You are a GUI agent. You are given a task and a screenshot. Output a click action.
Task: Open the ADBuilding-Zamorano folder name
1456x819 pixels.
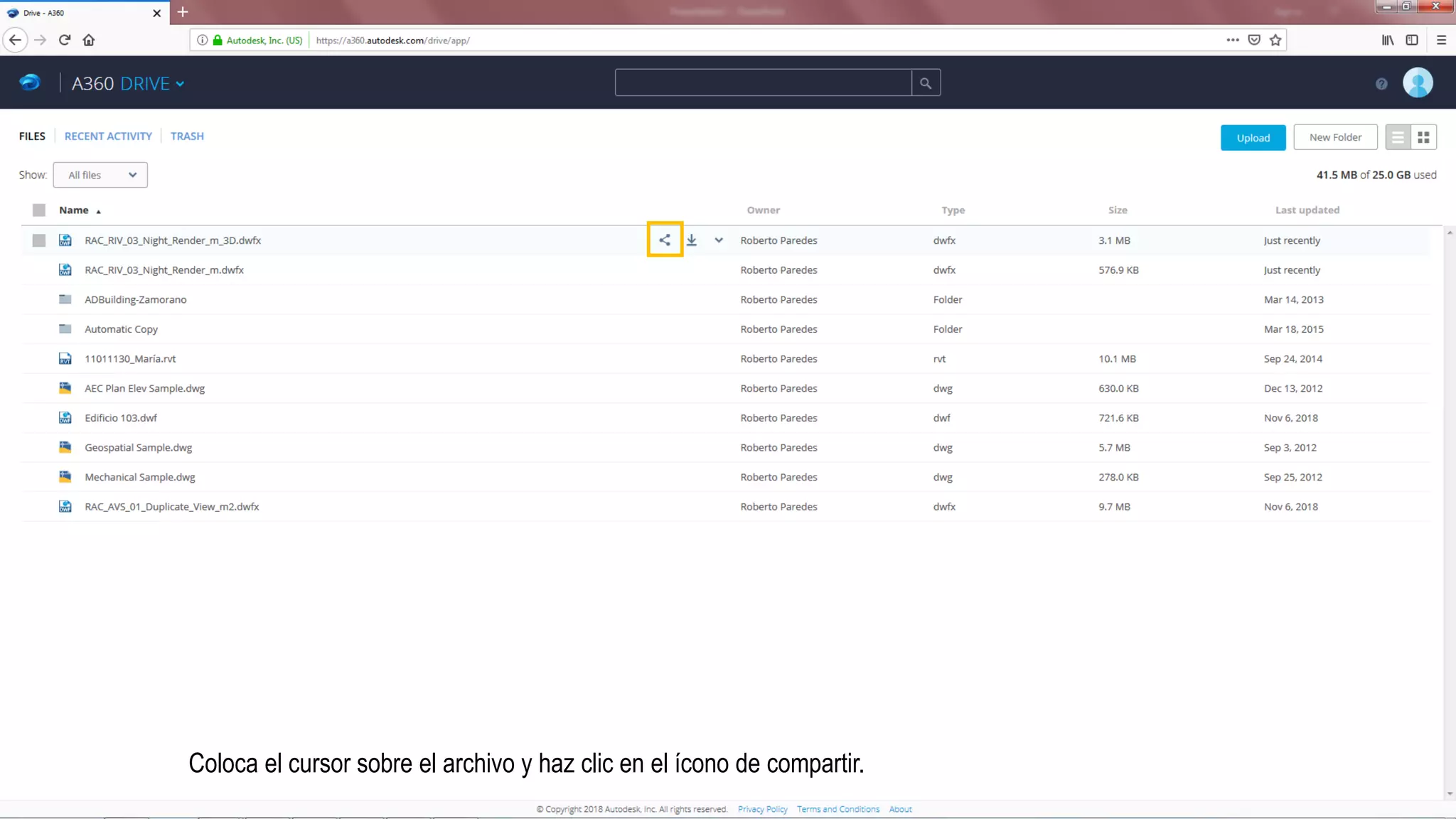tap(135, 299)
